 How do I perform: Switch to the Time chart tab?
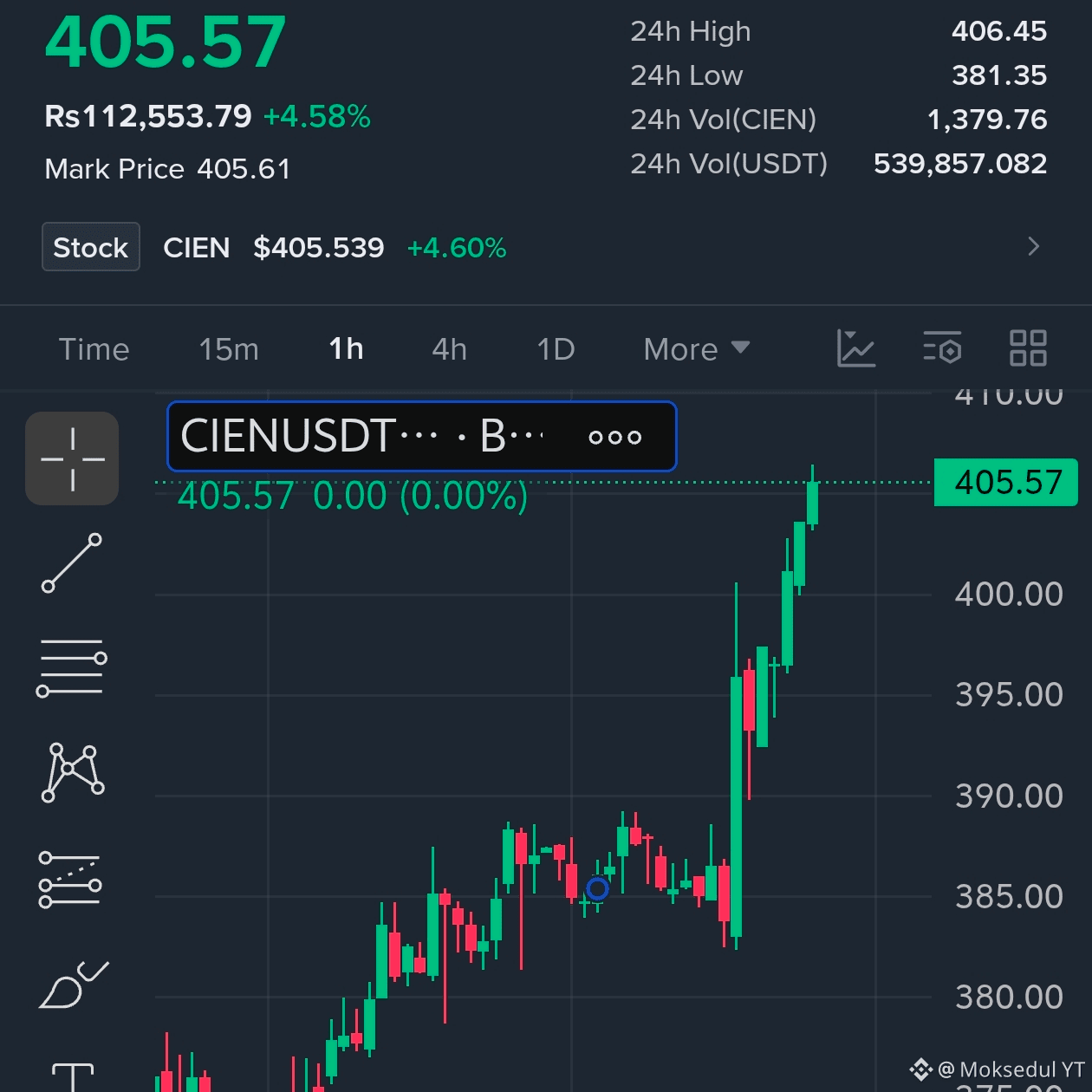point(94,349)
